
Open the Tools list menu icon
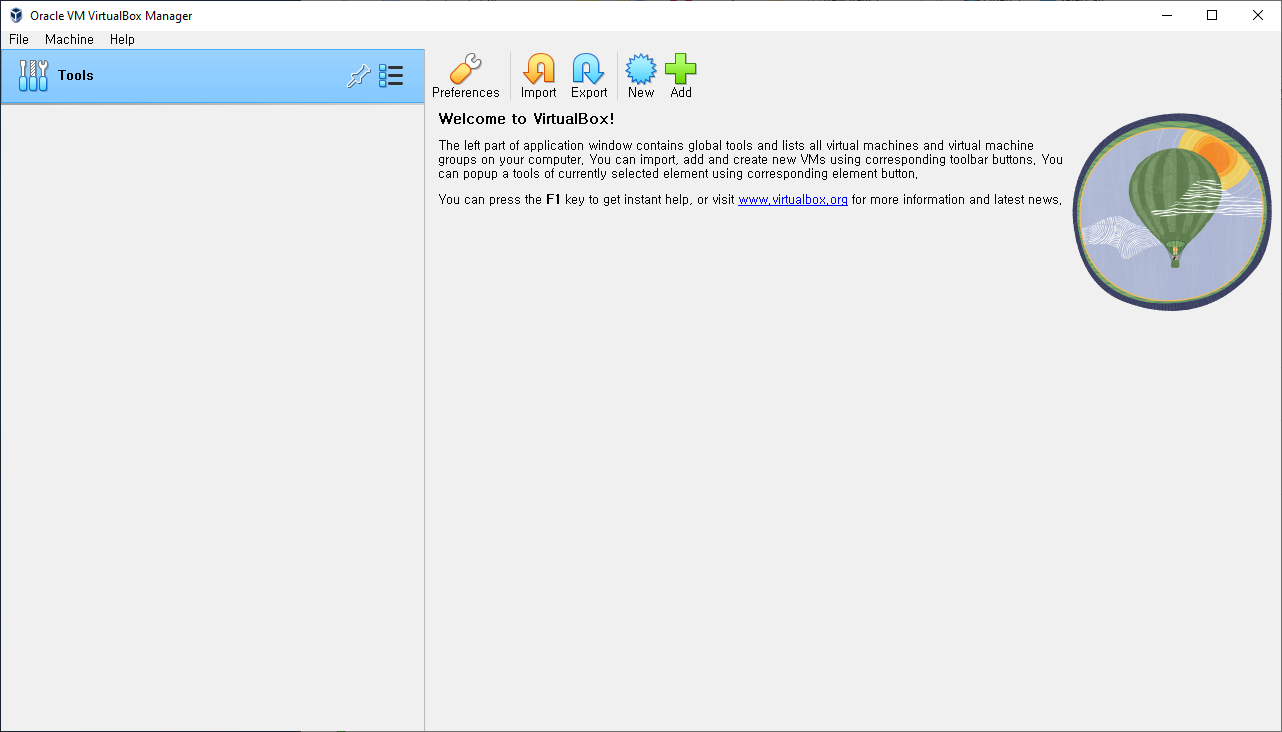pyautogui.click(x=391, y=76)
